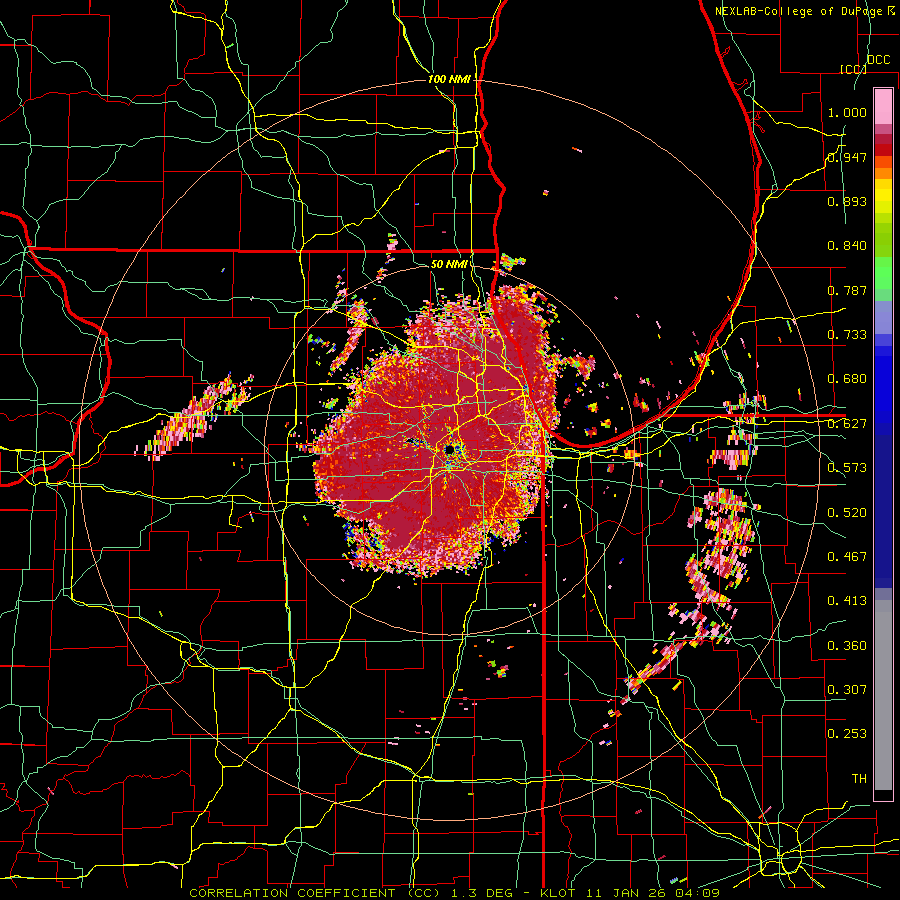Screen dimensions: 900x900
Task: Click the 0.573 scale value
Action: click(847, 468)
